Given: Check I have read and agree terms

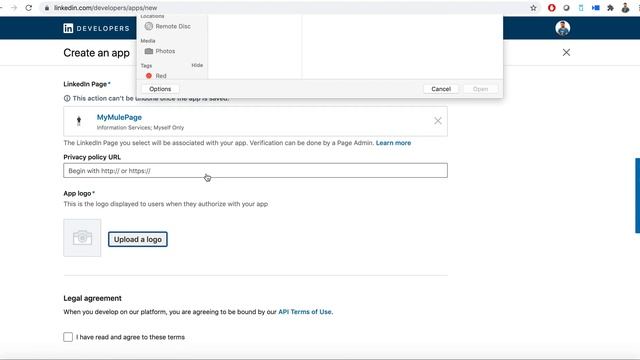Looking at the screenshot, I should [68, 337].
